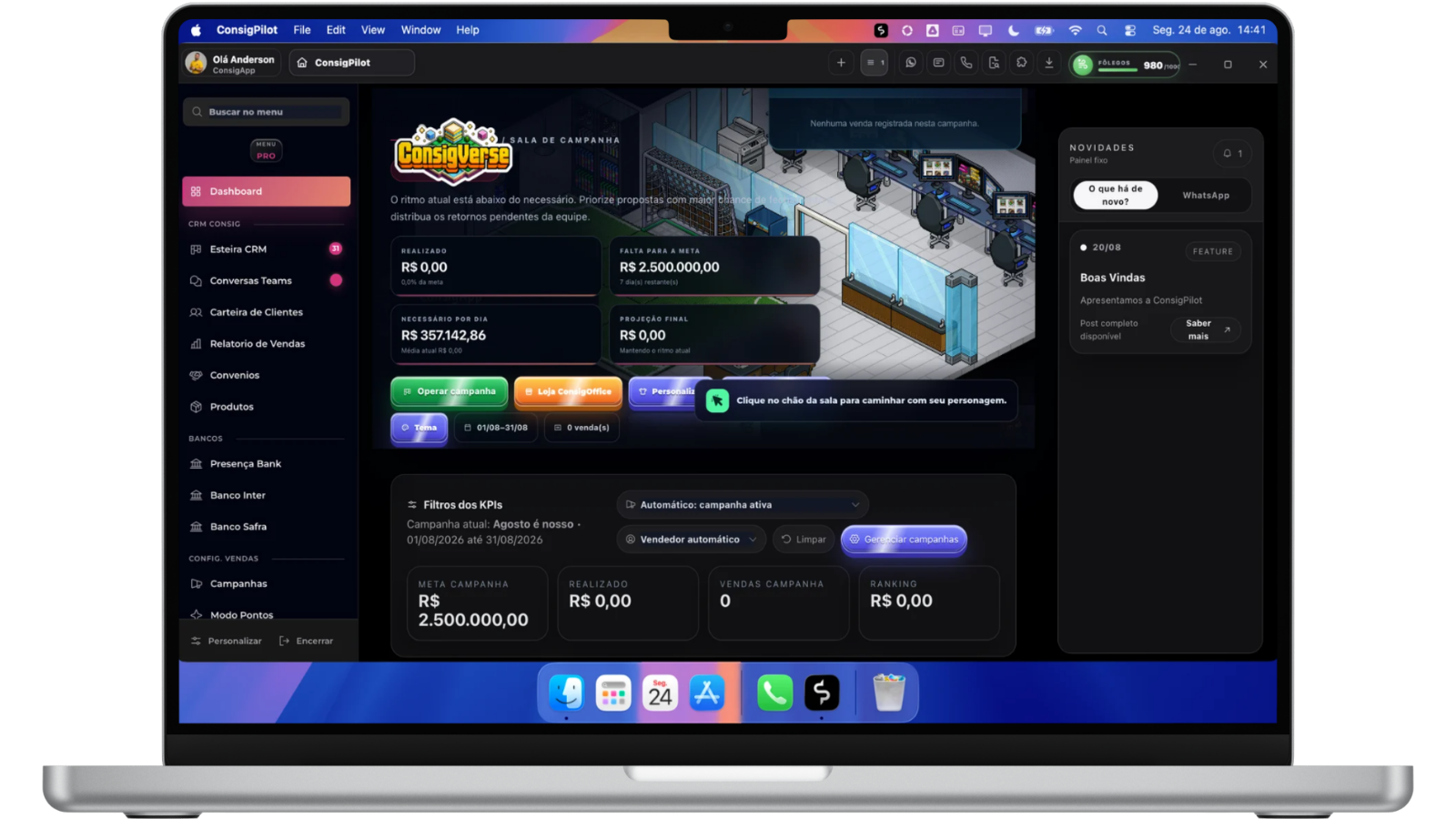Select Presença Bank in the sidebar
Screen dimensions: 1456x819
tap(266, 464)
